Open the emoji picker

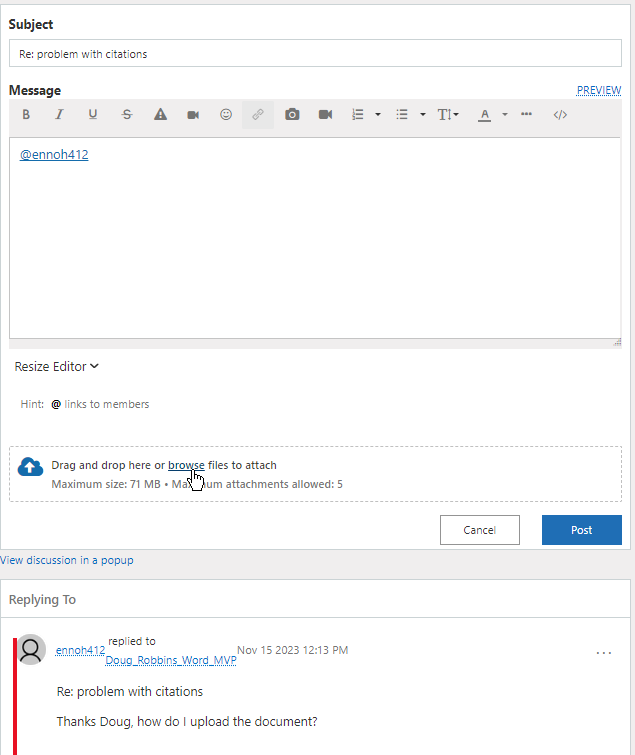(x=226, y=115)
